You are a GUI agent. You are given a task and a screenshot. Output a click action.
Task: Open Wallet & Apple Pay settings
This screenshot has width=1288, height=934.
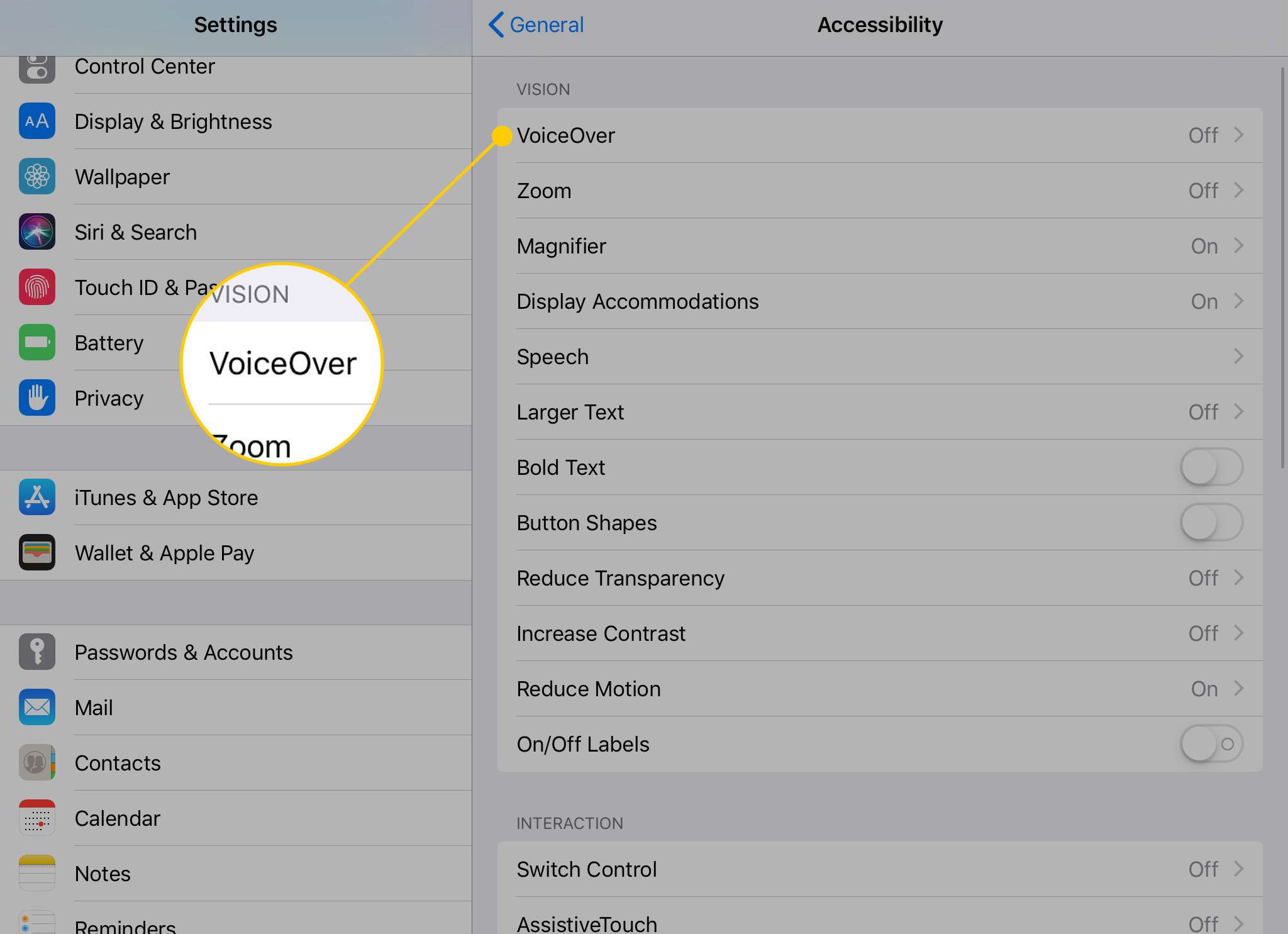[x=165, y=553]
